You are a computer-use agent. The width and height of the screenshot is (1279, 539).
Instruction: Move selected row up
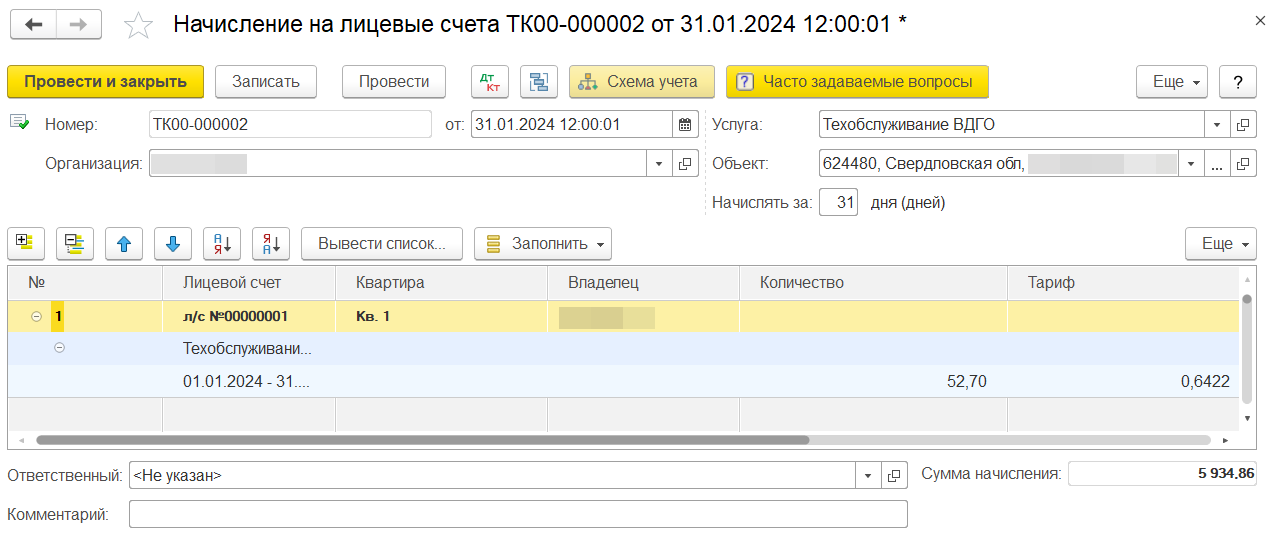coord(124,243)
